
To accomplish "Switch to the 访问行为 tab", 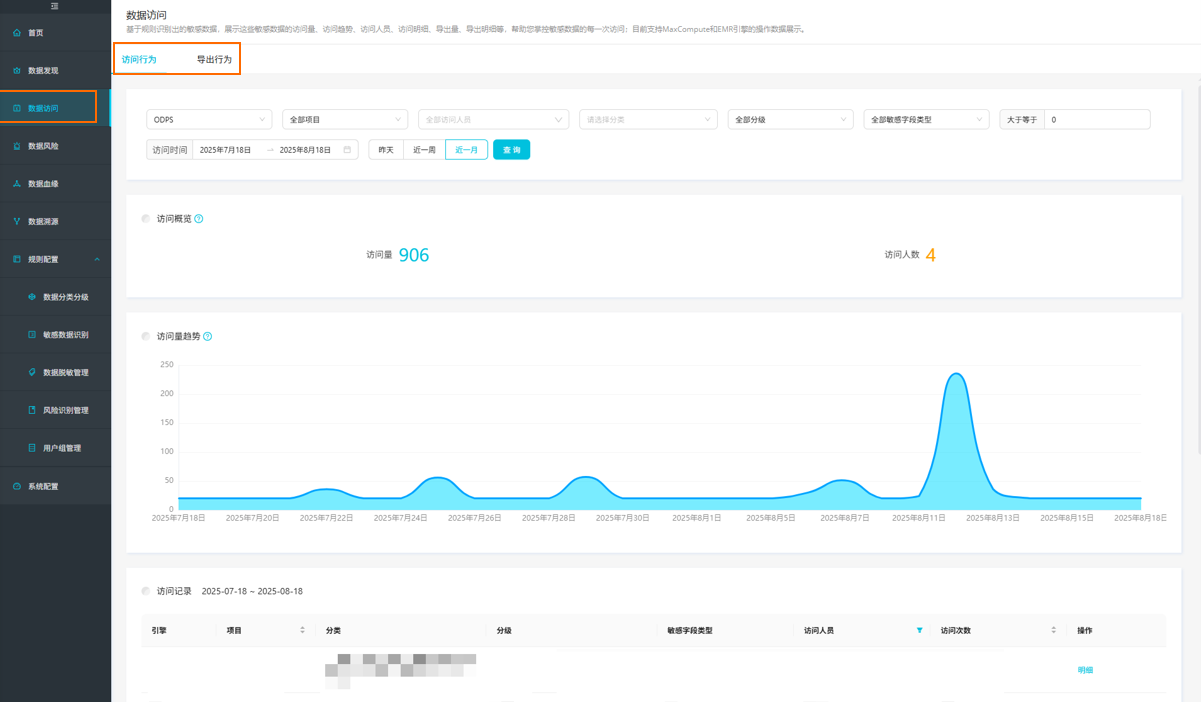I will (x=139, y=60).
